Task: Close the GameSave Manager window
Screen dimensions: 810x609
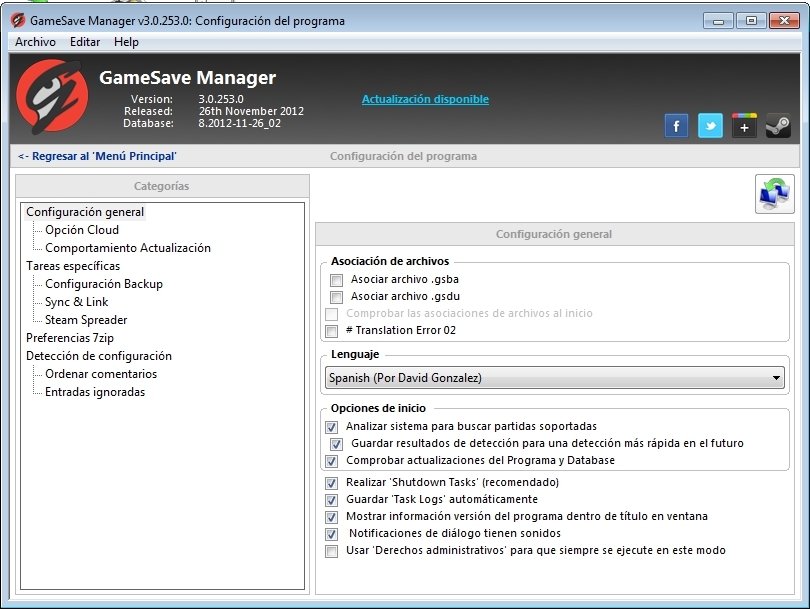Action: (x=784, y=21)
